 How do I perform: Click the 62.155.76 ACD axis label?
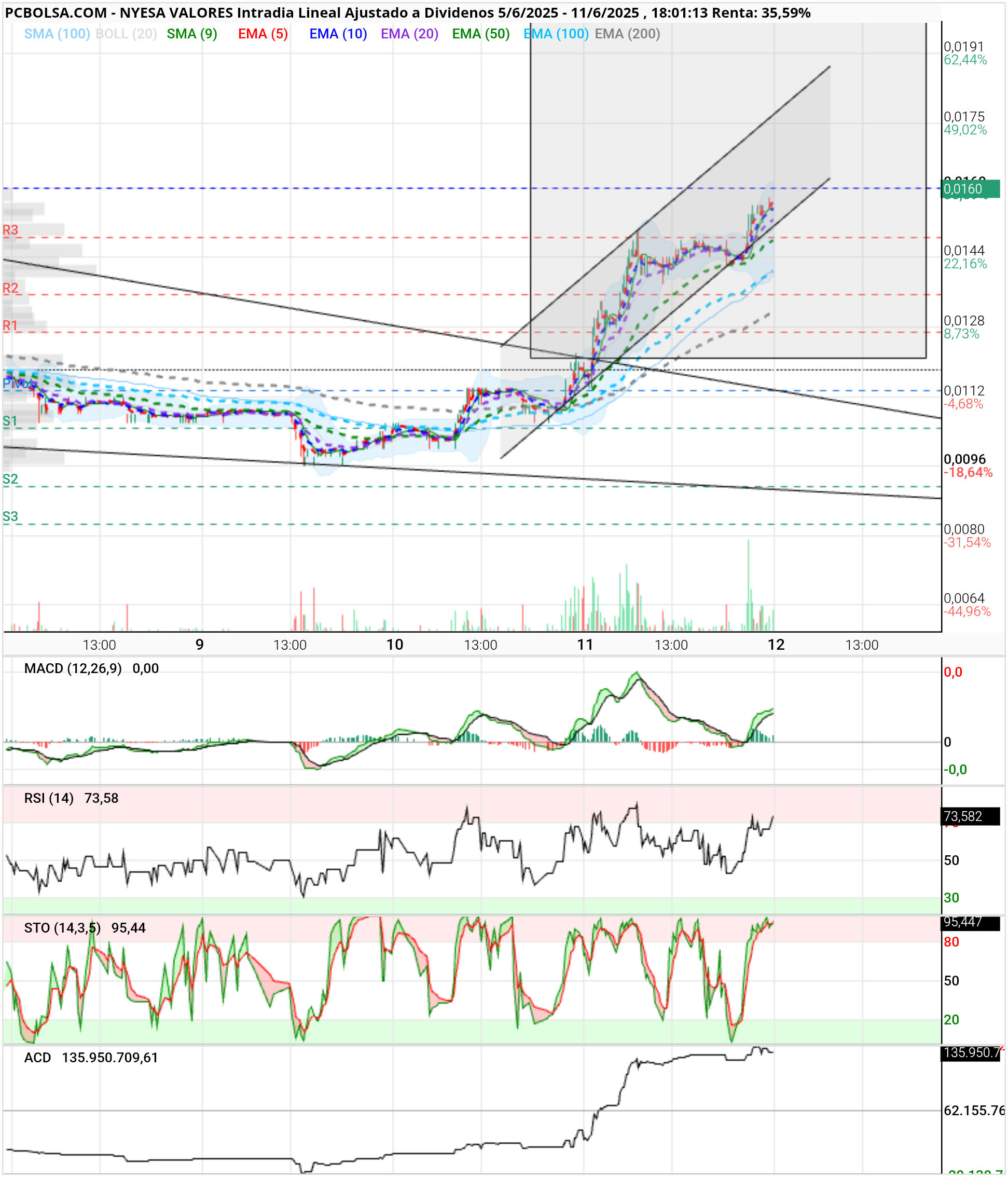[974, 1111]
